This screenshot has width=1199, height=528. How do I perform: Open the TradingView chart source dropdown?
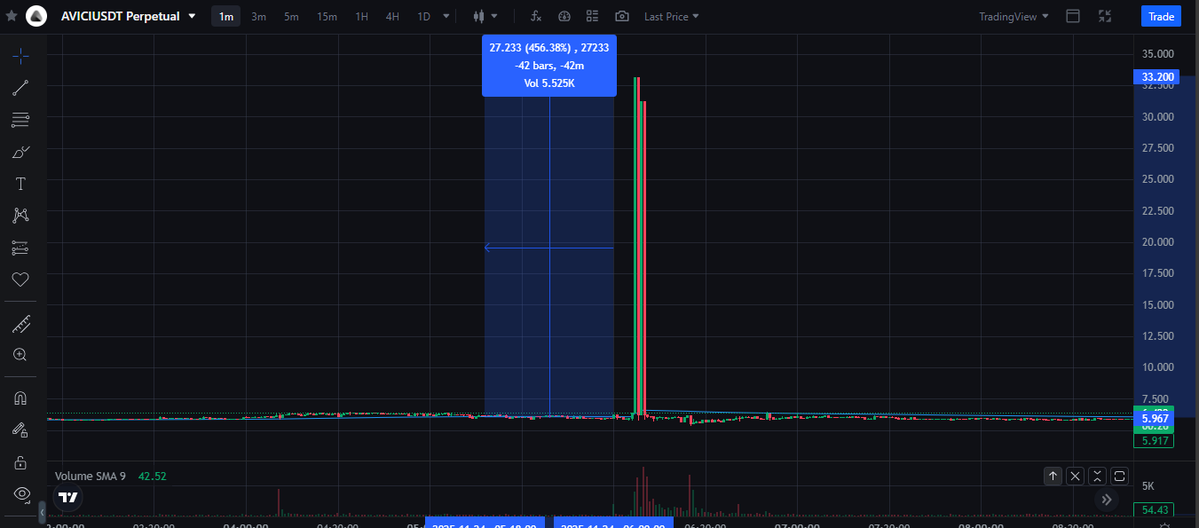pyautogui.click(x=1014, y=16)
